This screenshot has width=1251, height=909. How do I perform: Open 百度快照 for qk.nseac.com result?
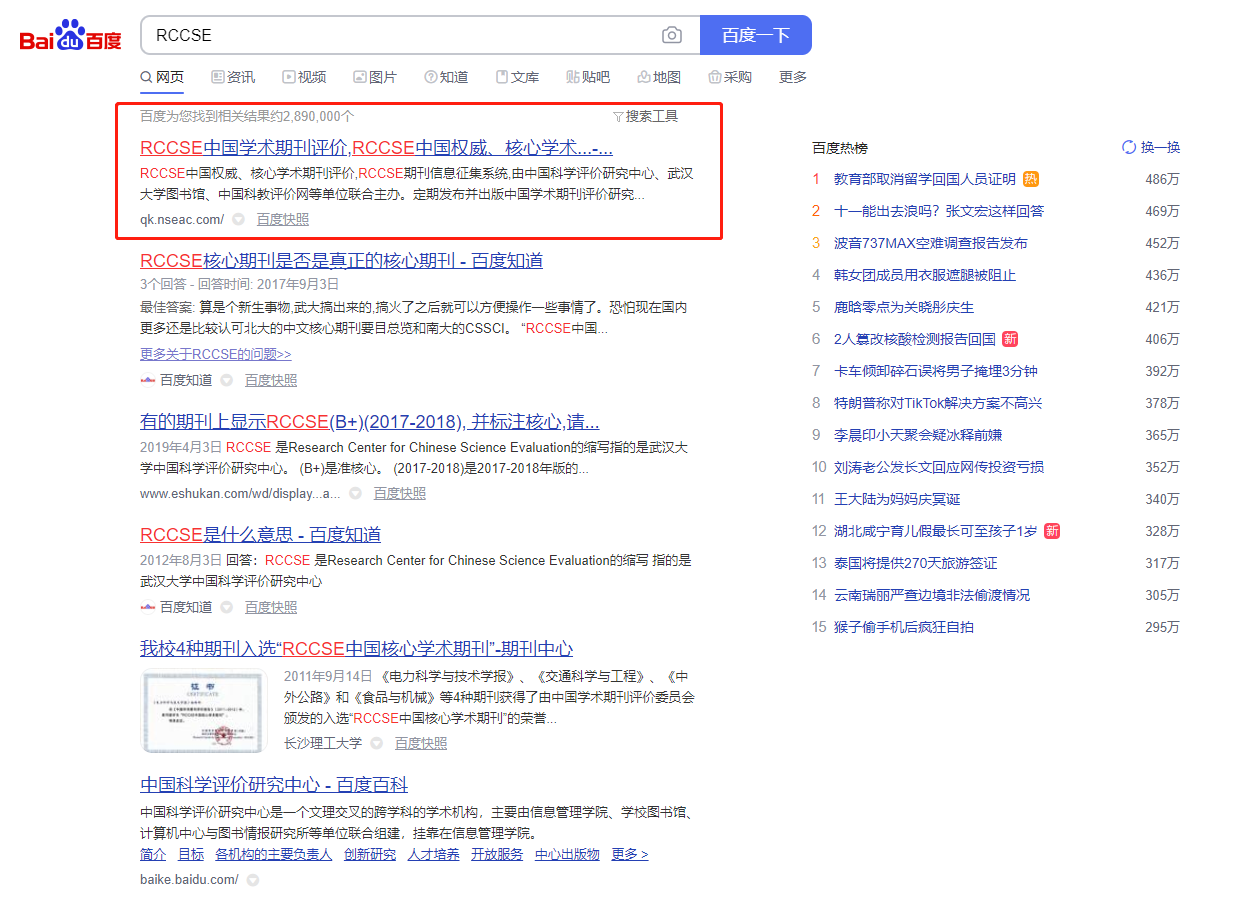(283, 219)
